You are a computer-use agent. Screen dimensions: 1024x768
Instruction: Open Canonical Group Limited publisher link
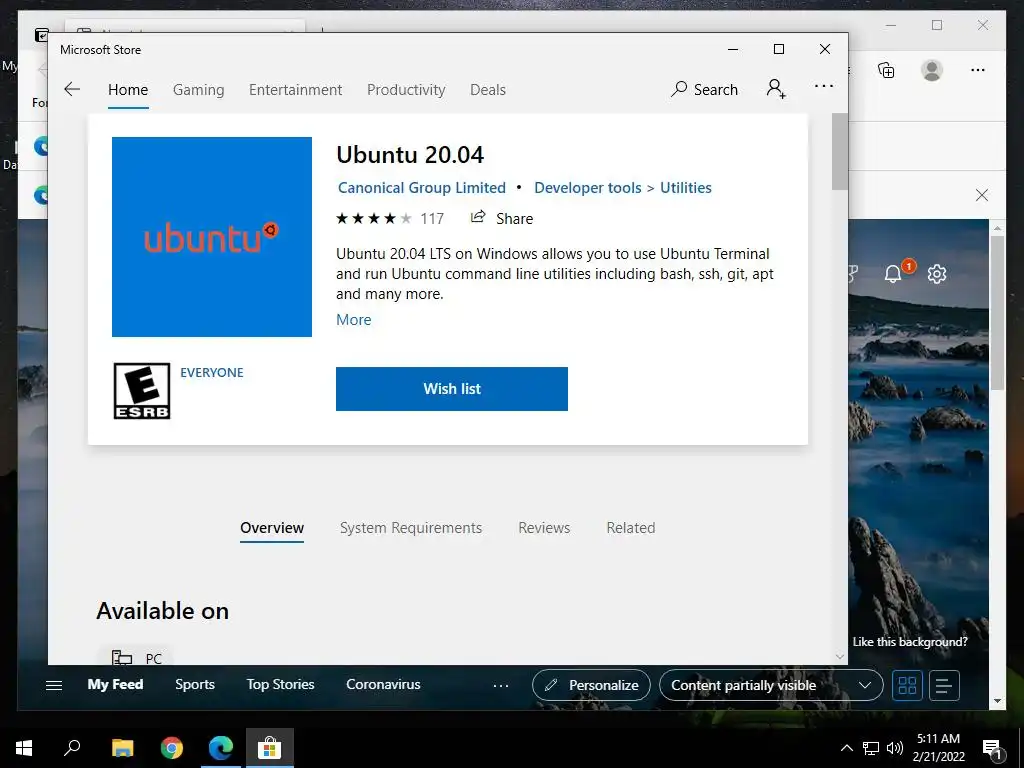(x=422, y=187)
